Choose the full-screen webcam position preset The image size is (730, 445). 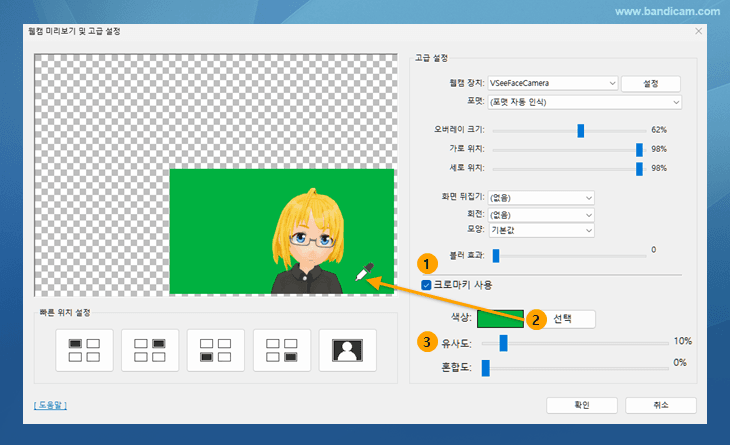(347, 350)
